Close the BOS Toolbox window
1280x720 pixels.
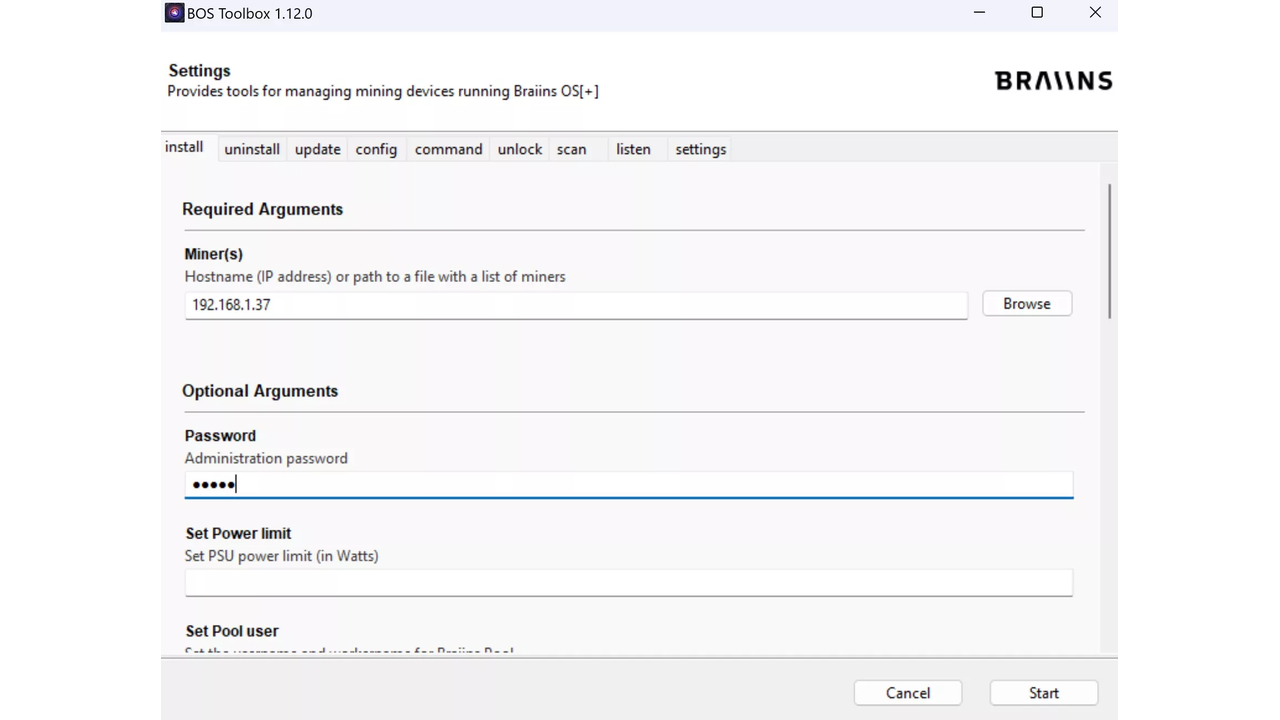click(x=1095, y=13)
